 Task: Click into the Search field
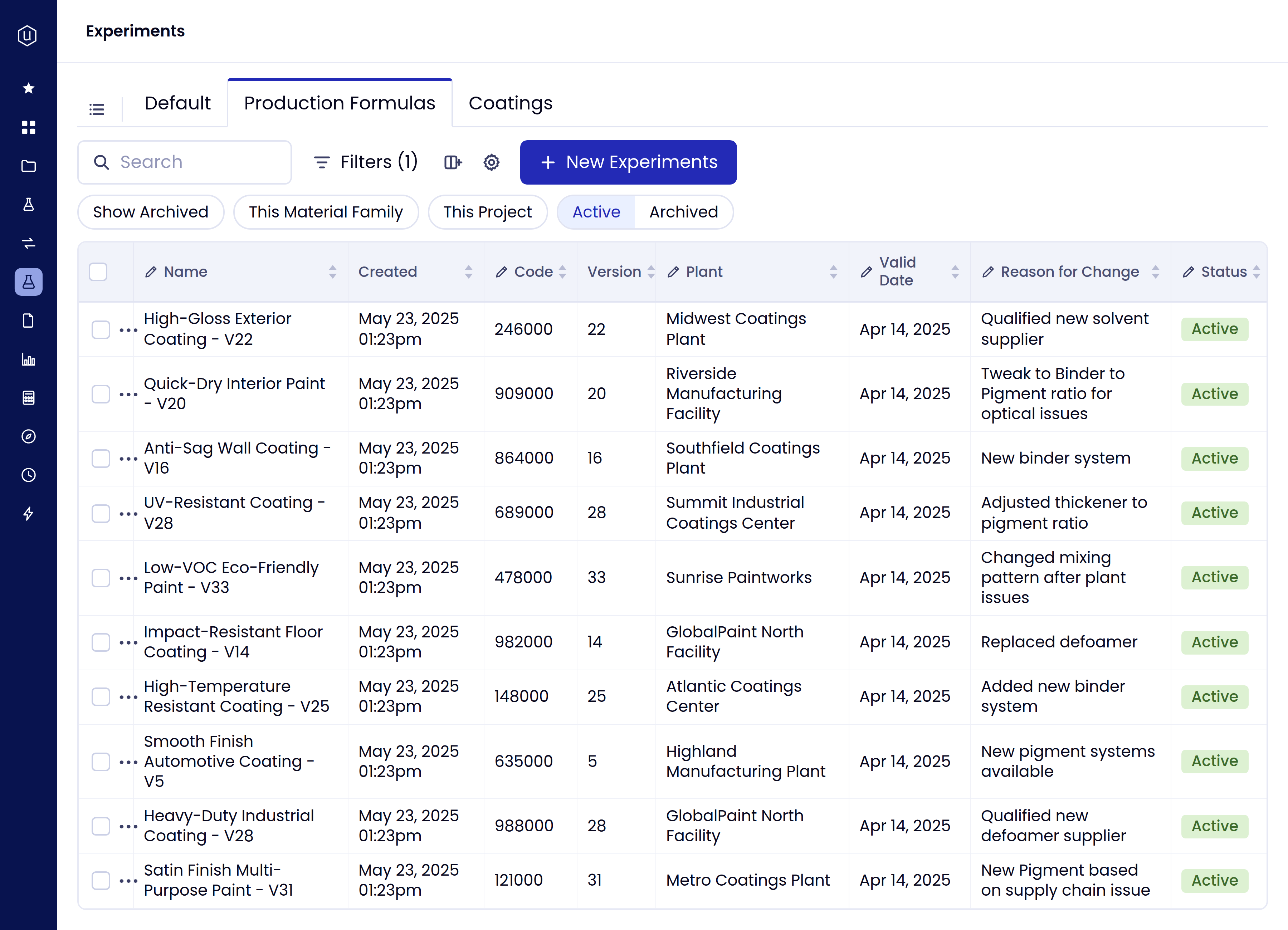[185, 162]
